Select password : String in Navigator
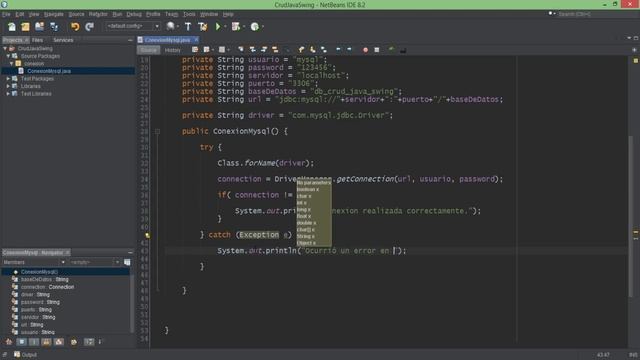The width and height of the screenshot is (640, 360). coord(40,302)
